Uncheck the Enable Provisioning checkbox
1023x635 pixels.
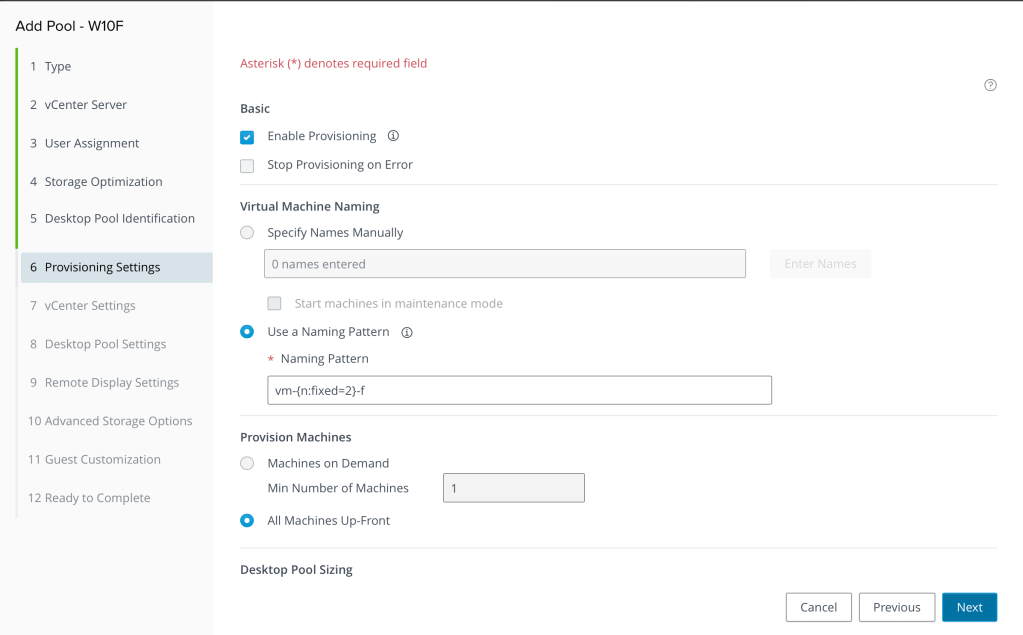(247, 137)
